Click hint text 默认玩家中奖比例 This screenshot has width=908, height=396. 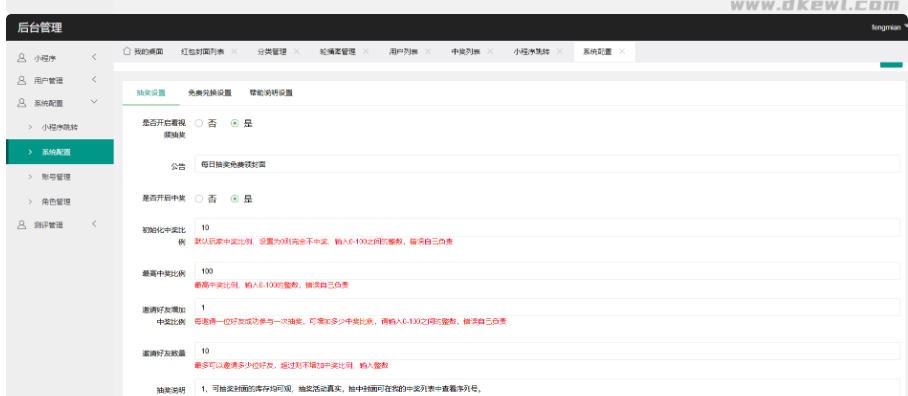click(324, 241)
